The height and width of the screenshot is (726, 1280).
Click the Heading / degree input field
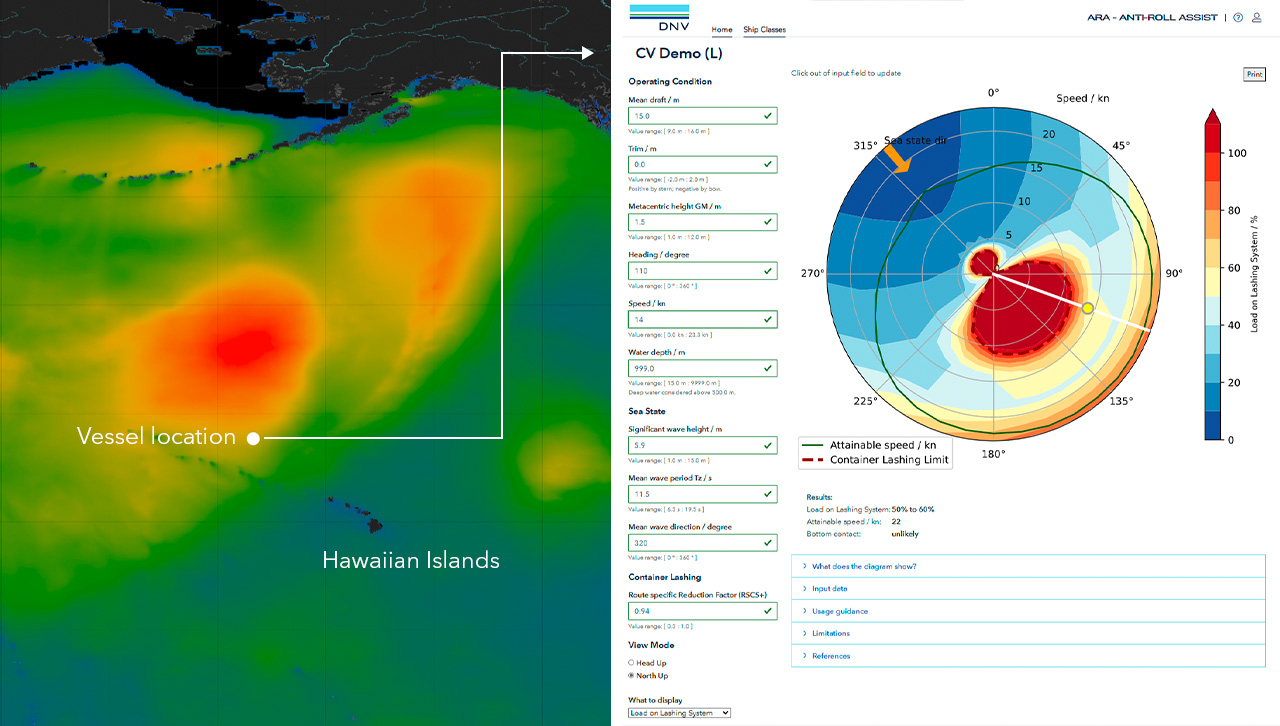(x=694, y=271)
